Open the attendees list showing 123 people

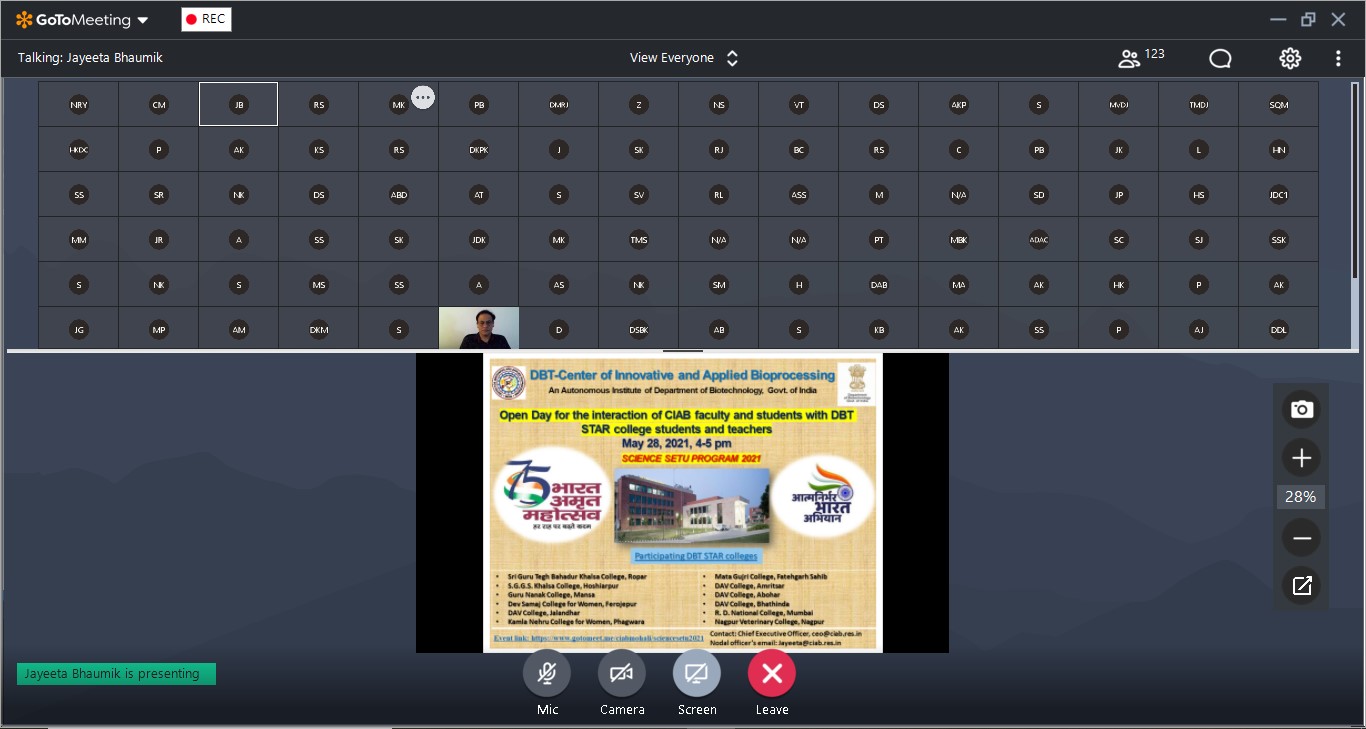click(1140, 58)
